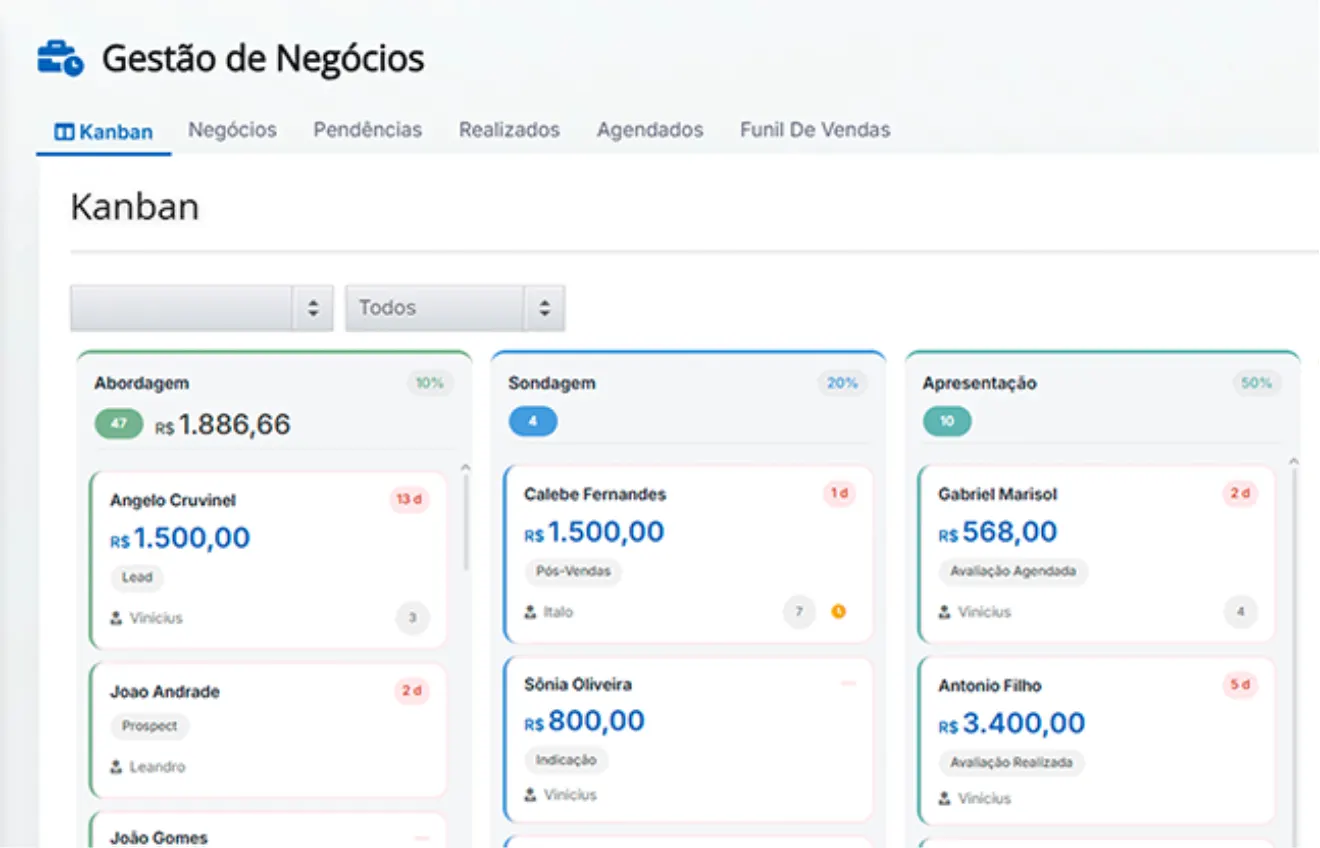The width and height of the screenshot is (1320, 848).
Task: Open João Gomes's deal card
Action: pos(268,830)
